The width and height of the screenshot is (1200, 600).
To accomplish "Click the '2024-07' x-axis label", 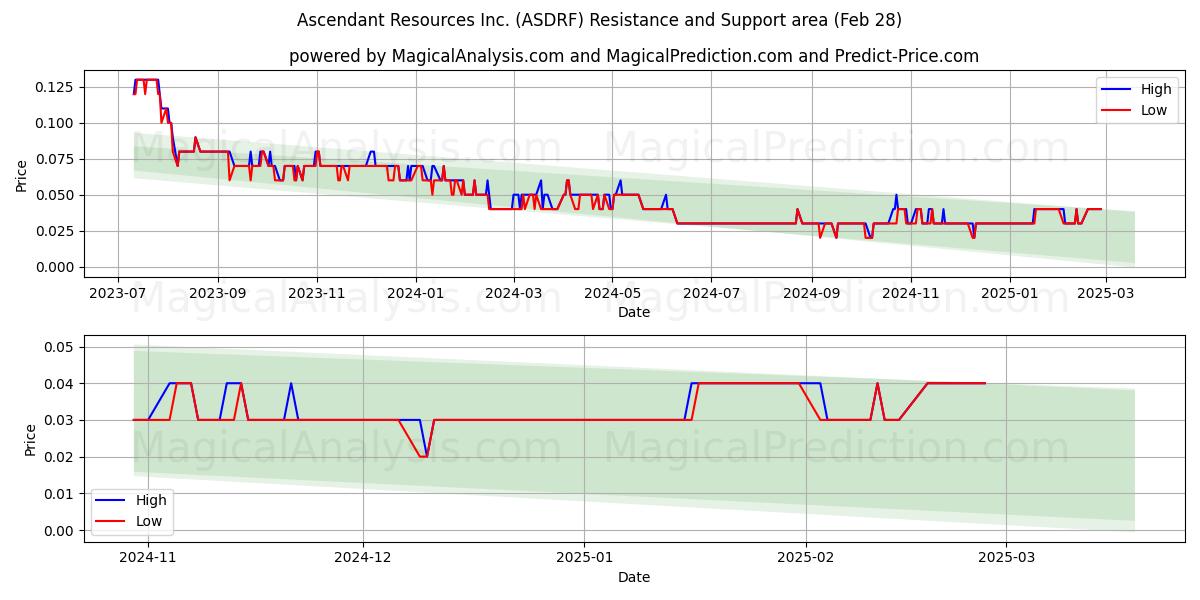I will (710, 294).
